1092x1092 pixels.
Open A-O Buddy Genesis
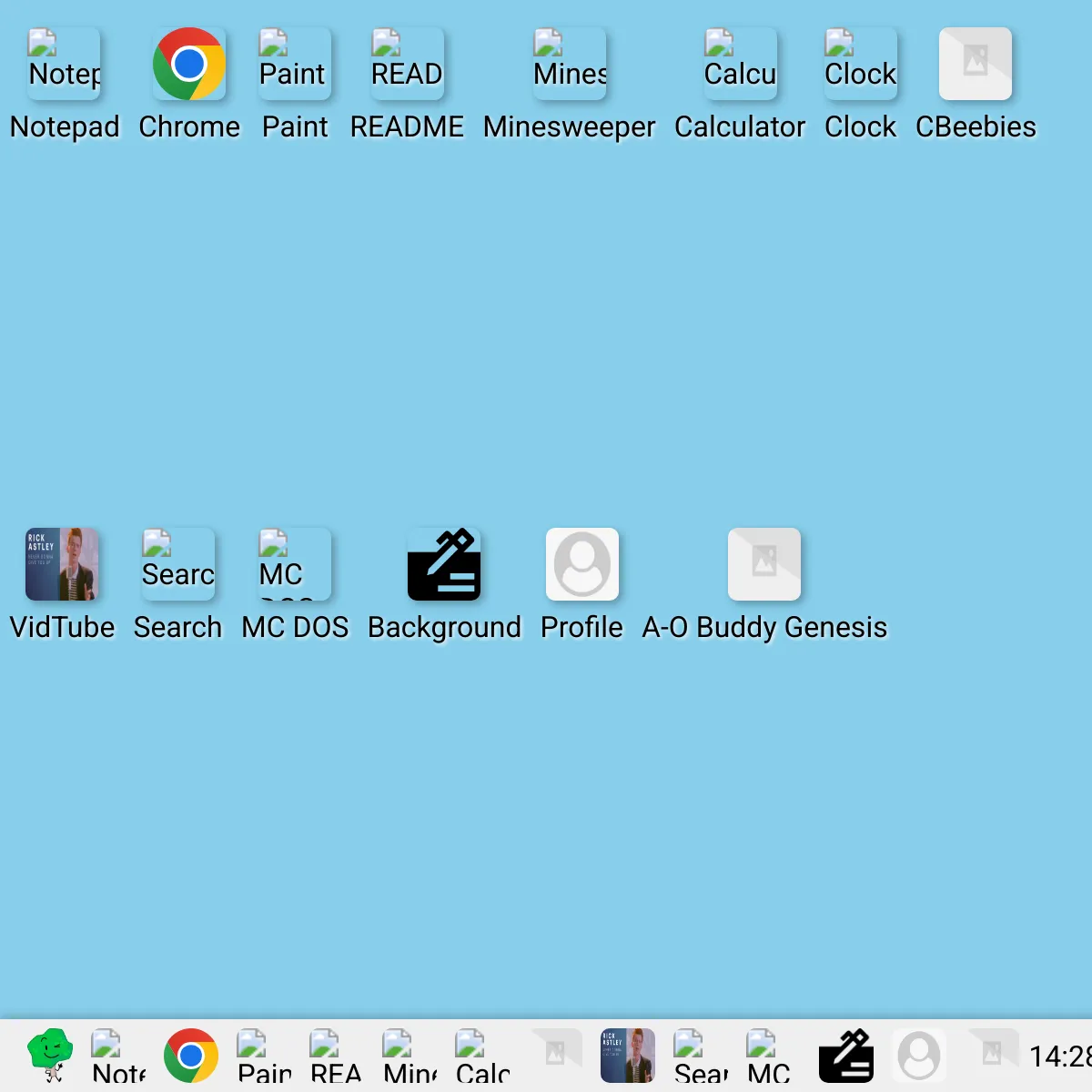[763, 563]
